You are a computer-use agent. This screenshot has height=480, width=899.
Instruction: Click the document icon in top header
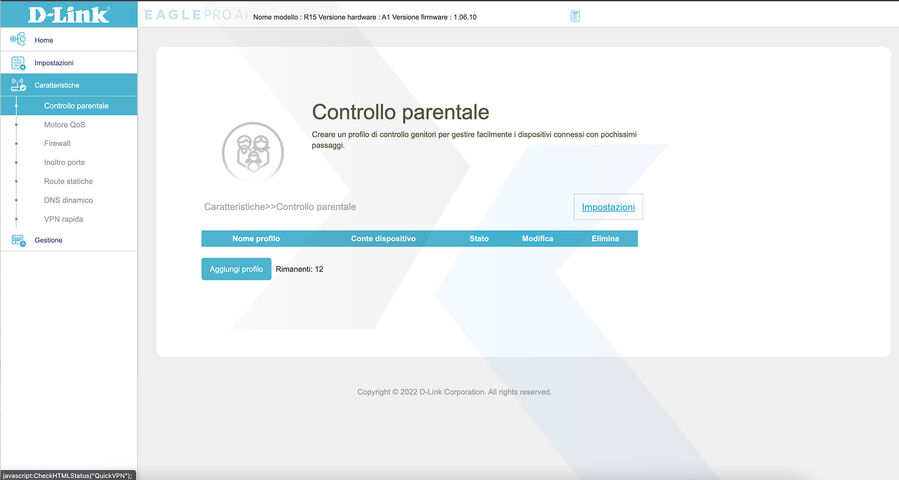coord(575,16)
